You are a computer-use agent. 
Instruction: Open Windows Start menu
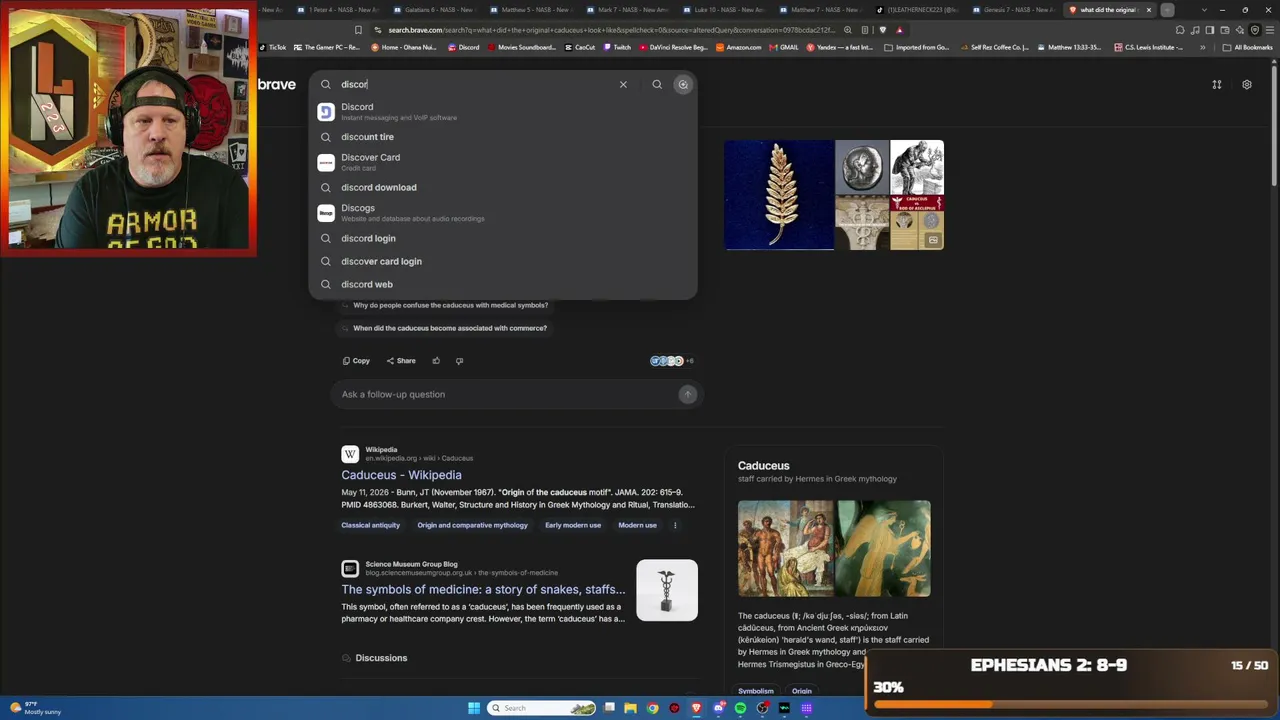tap(474, 708)
